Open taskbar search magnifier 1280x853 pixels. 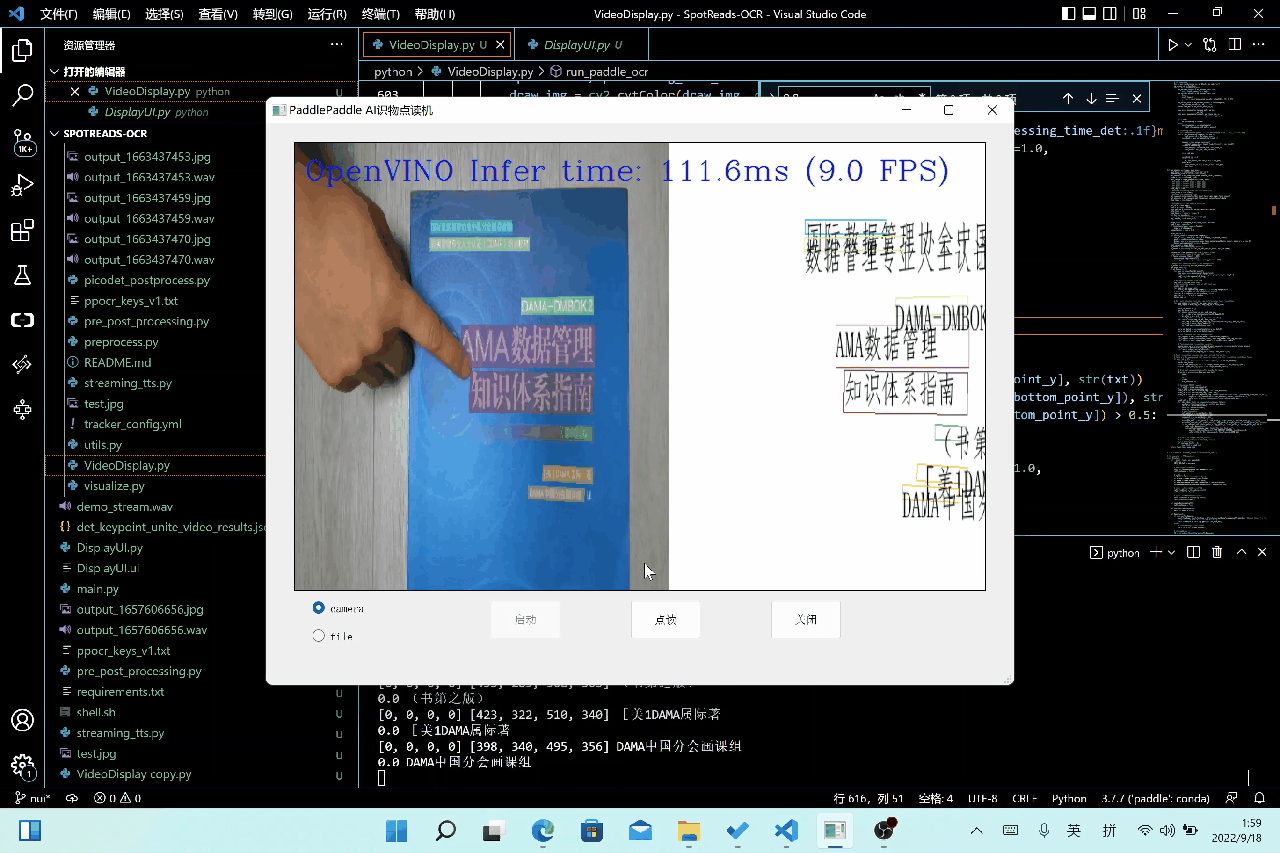click(x=446, y=830)
